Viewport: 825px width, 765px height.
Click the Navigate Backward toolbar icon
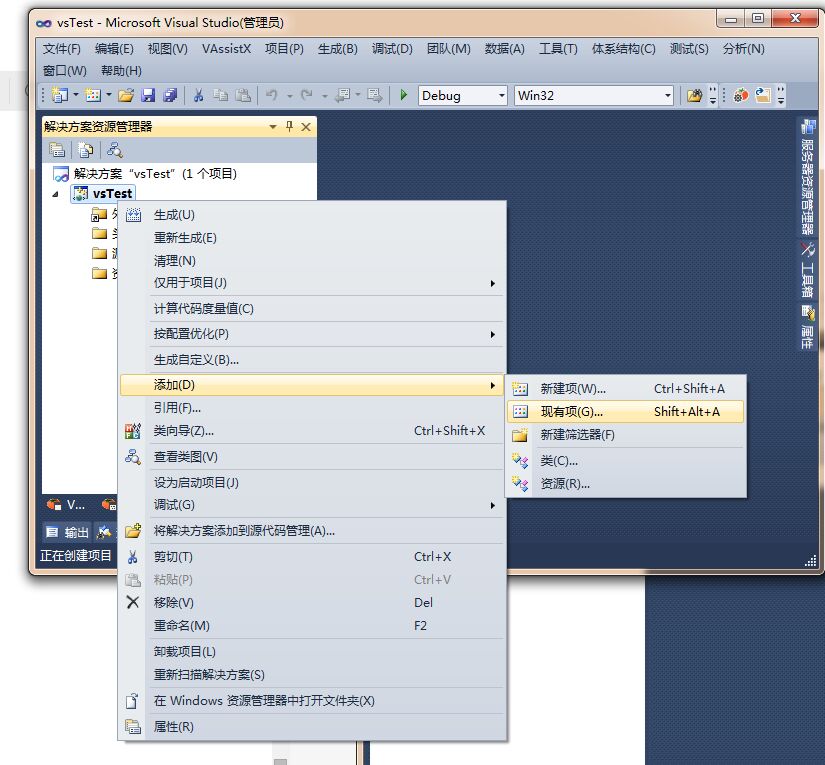343,95
